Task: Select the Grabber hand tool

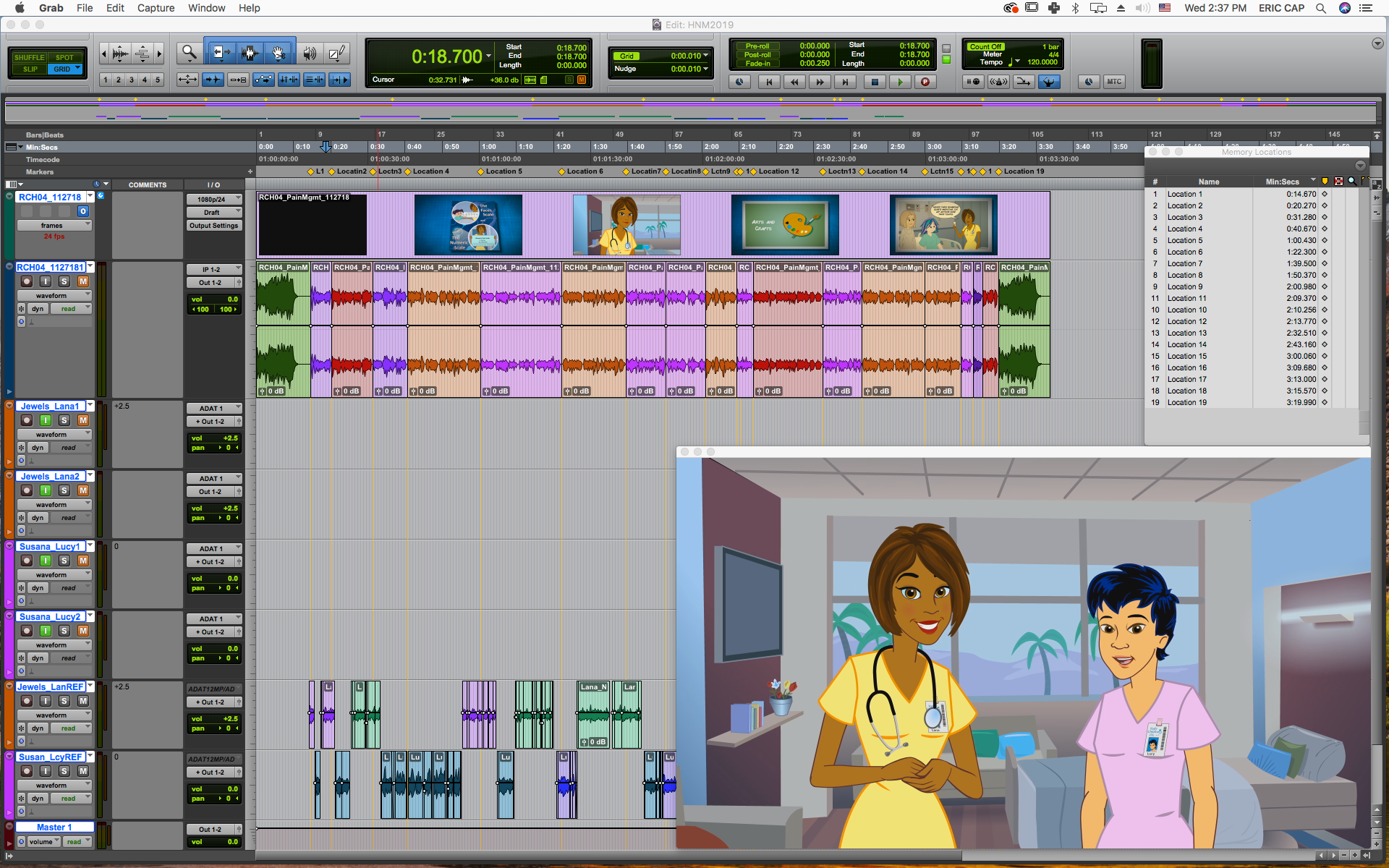Action: pos(279,53)
